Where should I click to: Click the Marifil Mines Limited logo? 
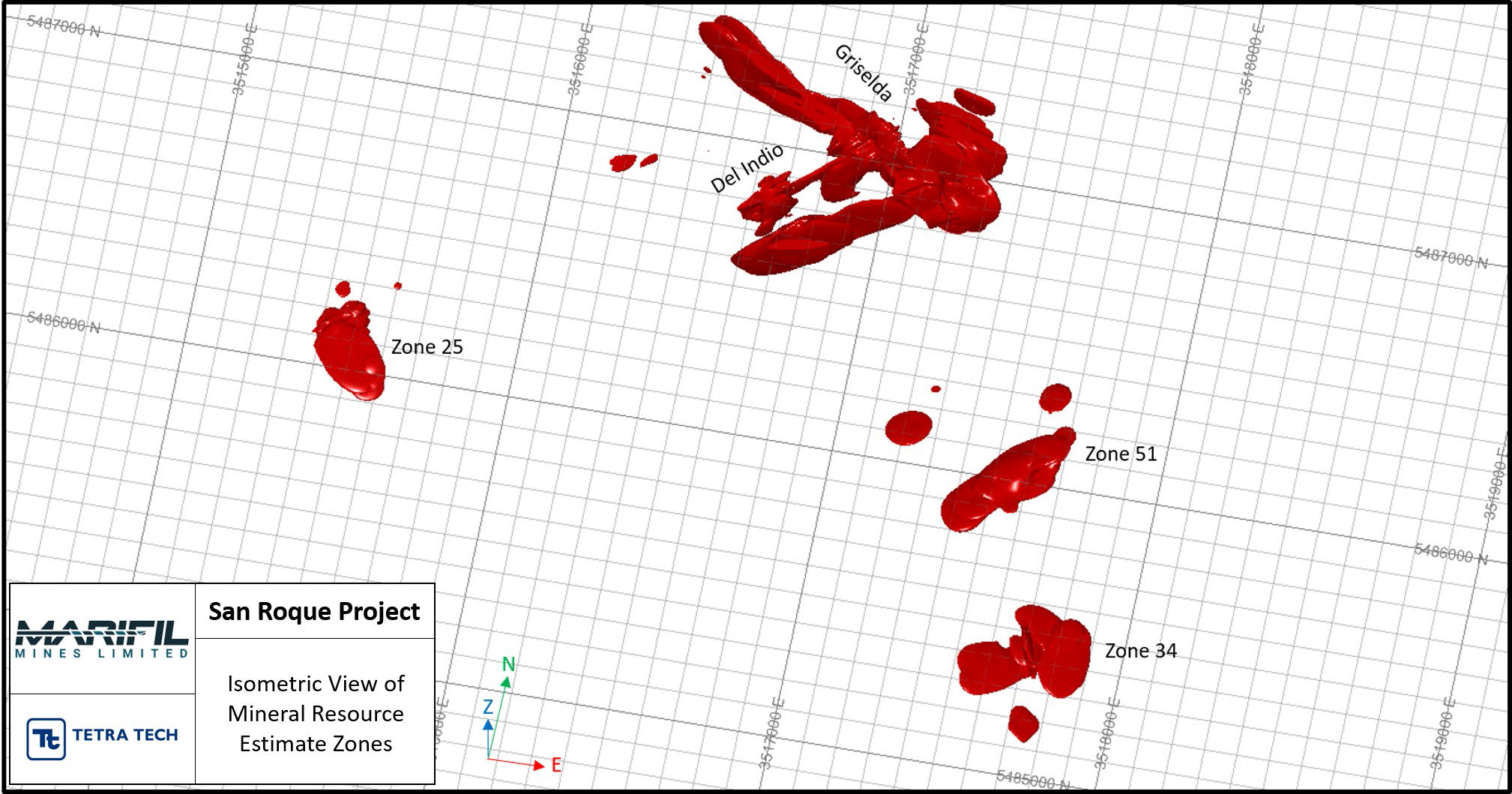coord(102,640)
